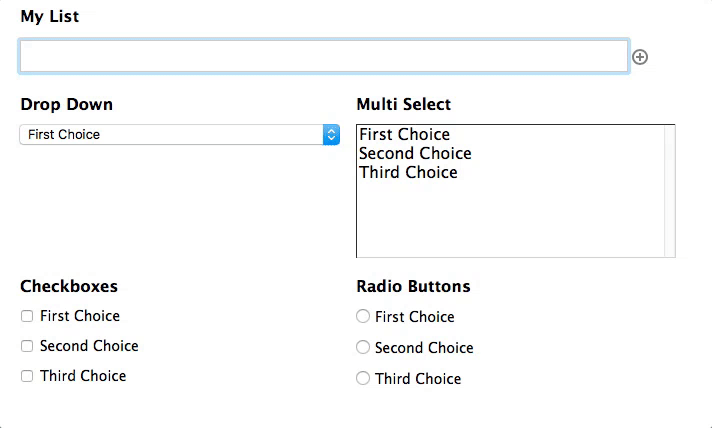Click the Second Choice label under Checkboxes
The width and height of the screenshot is (712, 428).
[x=89, y=346]
